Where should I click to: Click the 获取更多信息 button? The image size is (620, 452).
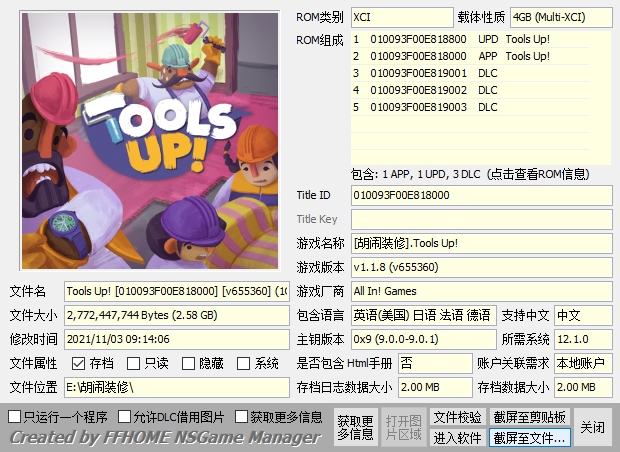coord(355,427)
